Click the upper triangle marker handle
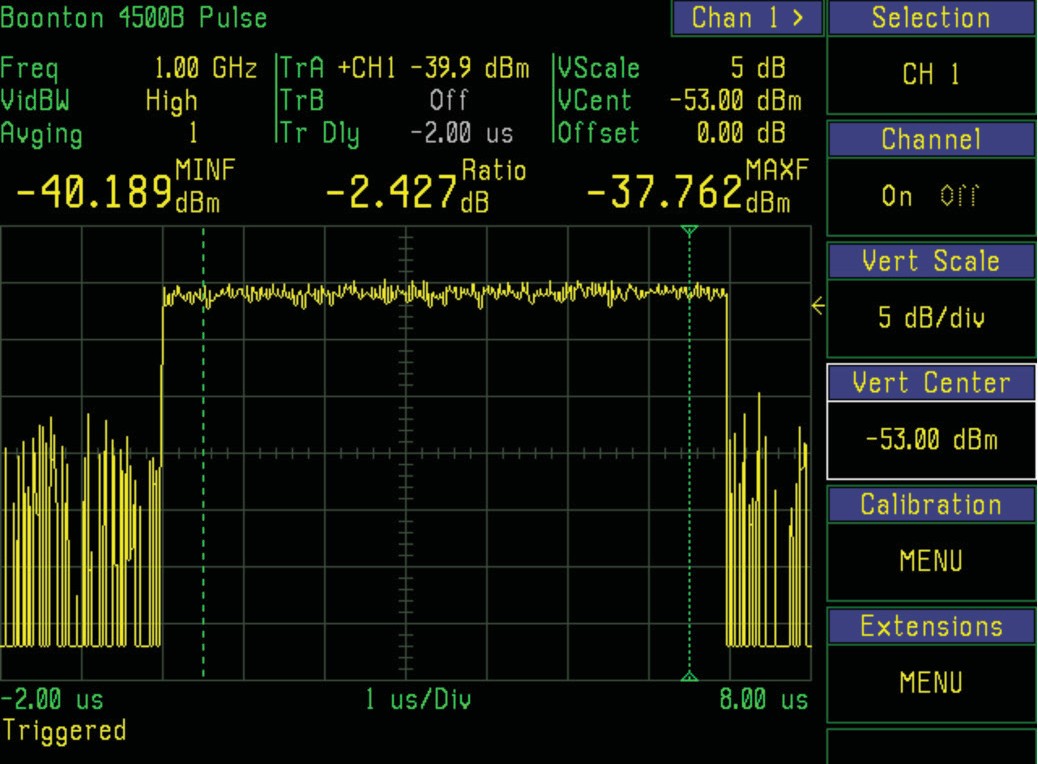The image size is (1038, 764). (x=689, y=230)
